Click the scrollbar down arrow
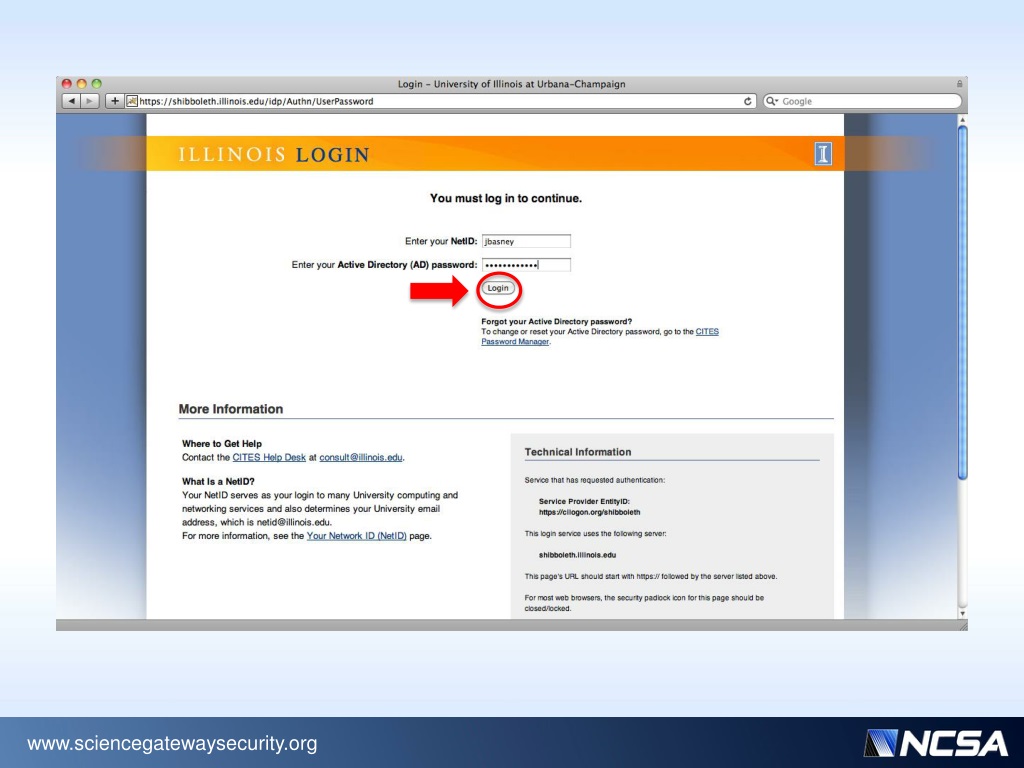This screenshot has height=768, width=1024. pos(962,613)
